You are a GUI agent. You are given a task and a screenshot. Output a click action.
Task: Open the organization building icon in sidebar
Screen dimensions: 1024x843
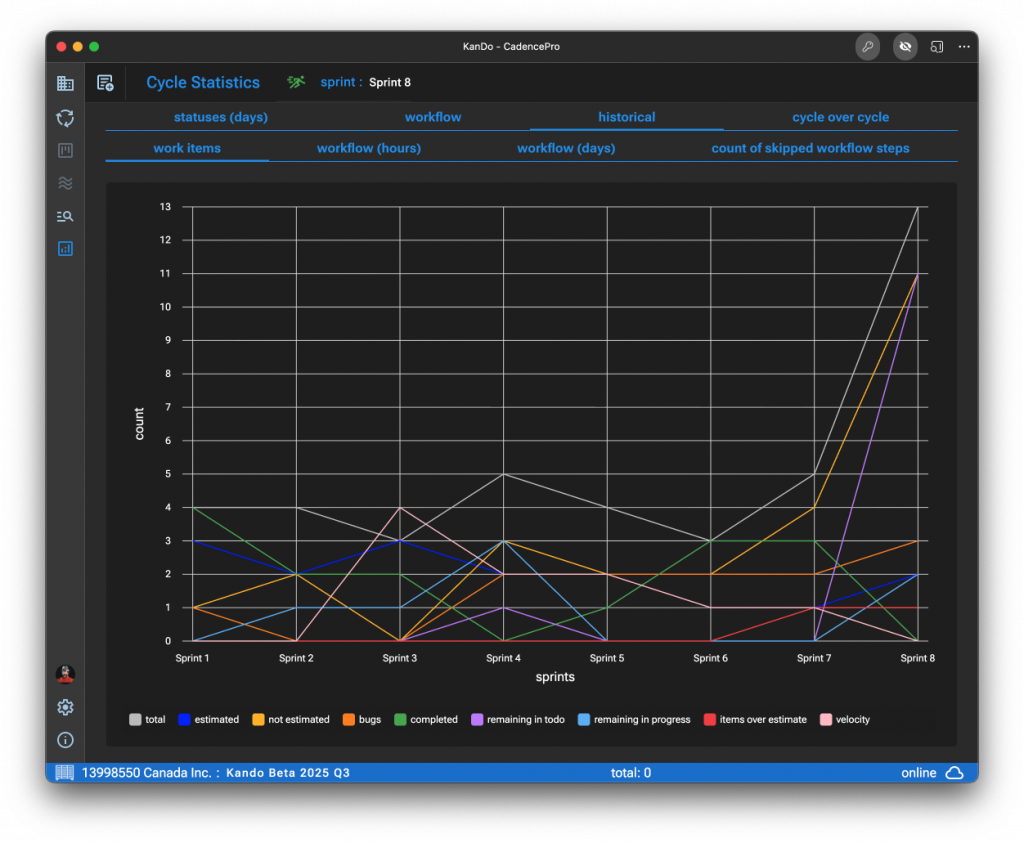click(x=65, y=83)
